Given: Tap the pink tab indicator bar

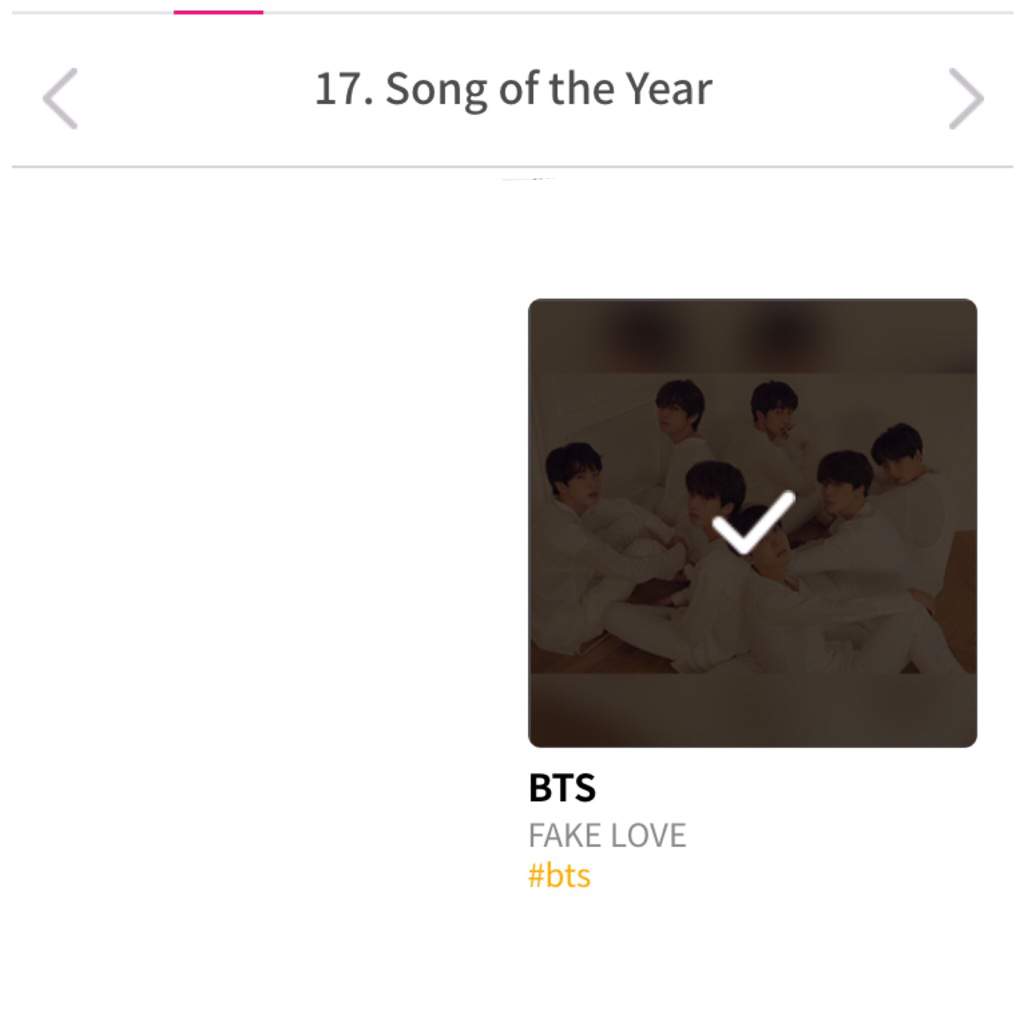Looking at the screenshot, I should [x=218, y=12].
